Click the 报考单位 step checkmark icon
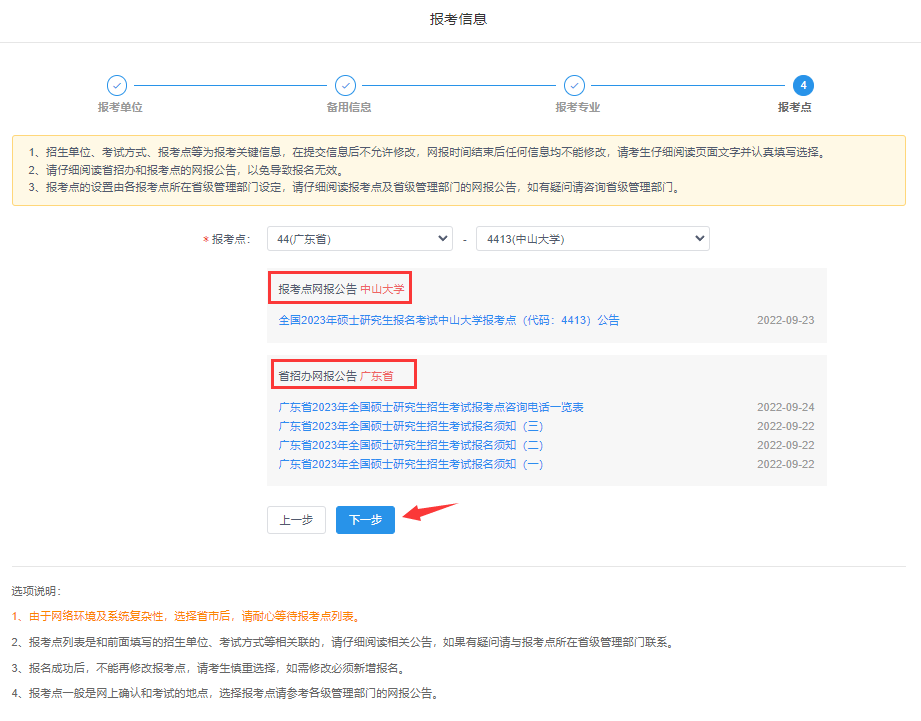The image size is (921, 721). click(x=116, y=86)
